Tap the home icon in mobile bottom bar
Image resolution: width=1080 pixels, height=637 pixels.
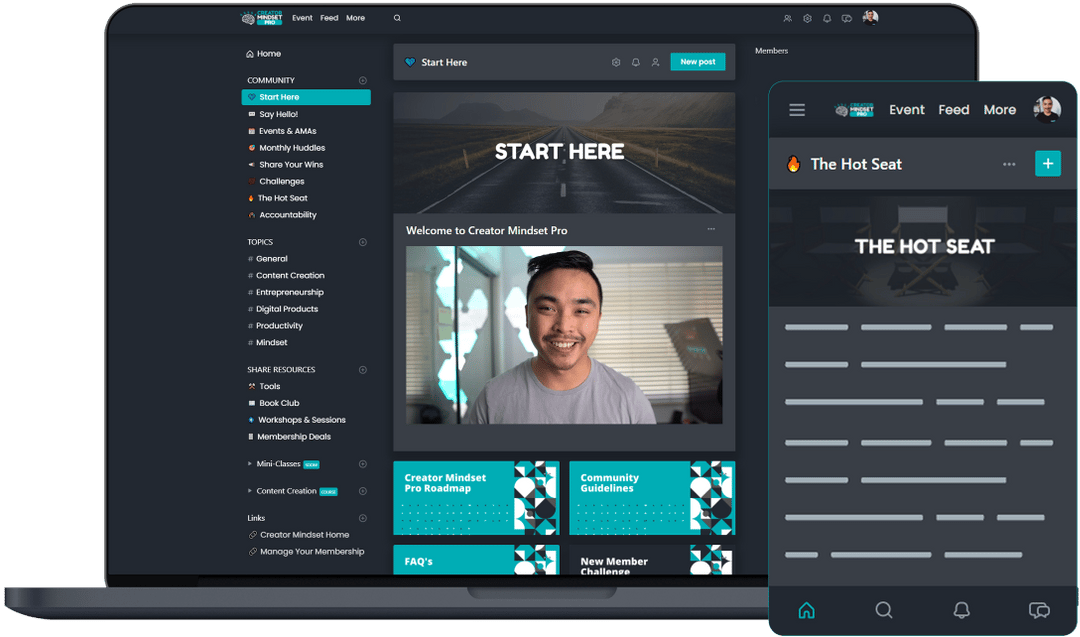(806, 610)
